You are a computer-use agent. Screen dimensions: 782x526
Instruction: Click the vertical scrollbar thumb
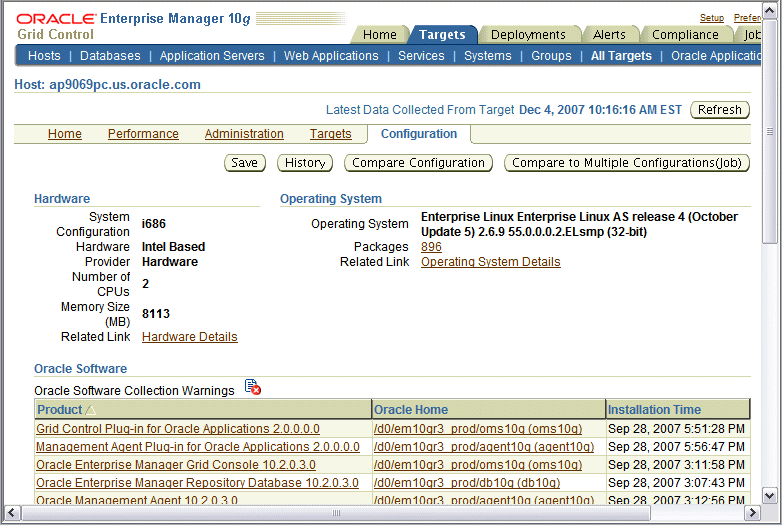tap(769, 132)
